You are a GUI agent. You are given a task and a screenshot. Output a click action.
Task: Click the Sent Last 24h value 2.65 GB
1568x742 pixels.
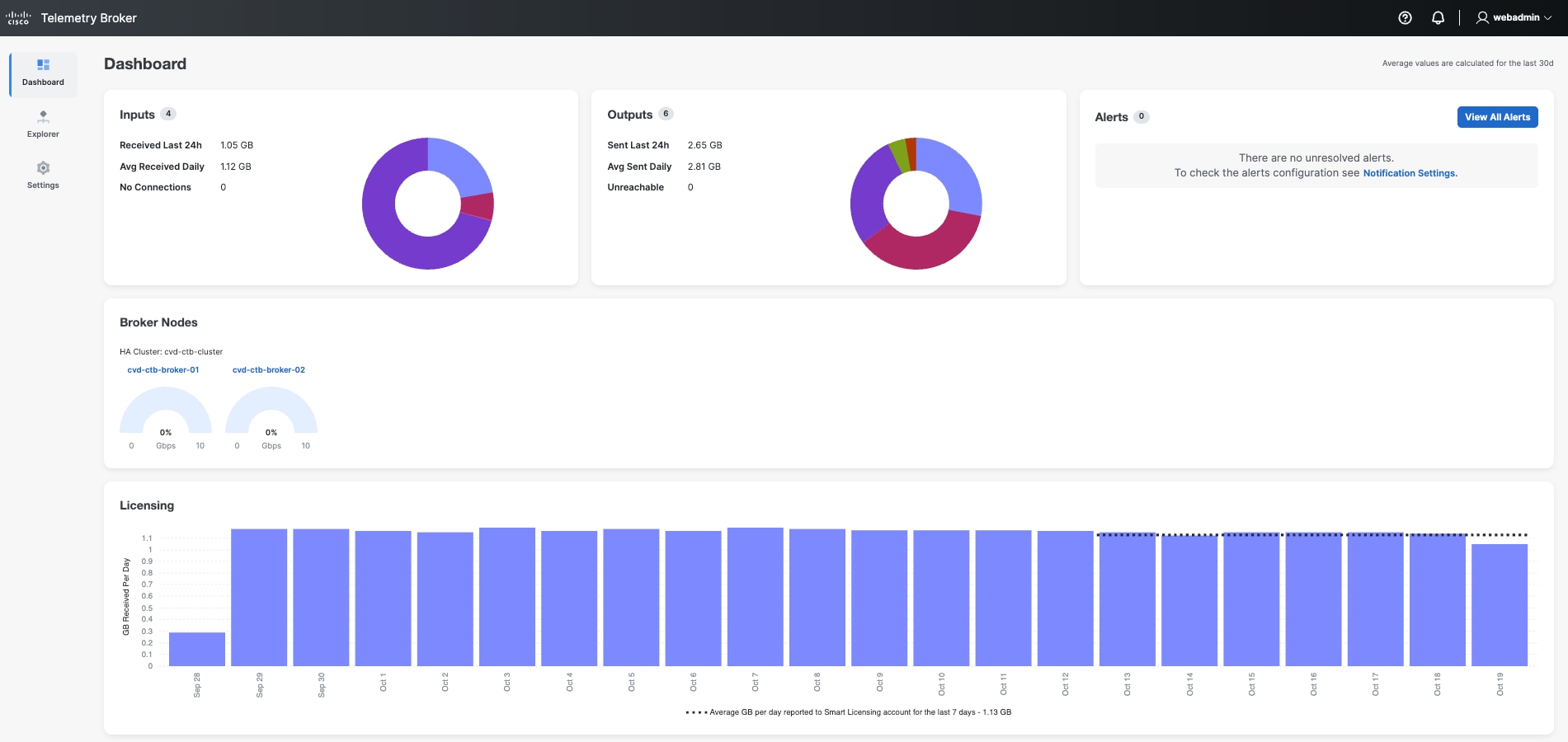point(705,145)
